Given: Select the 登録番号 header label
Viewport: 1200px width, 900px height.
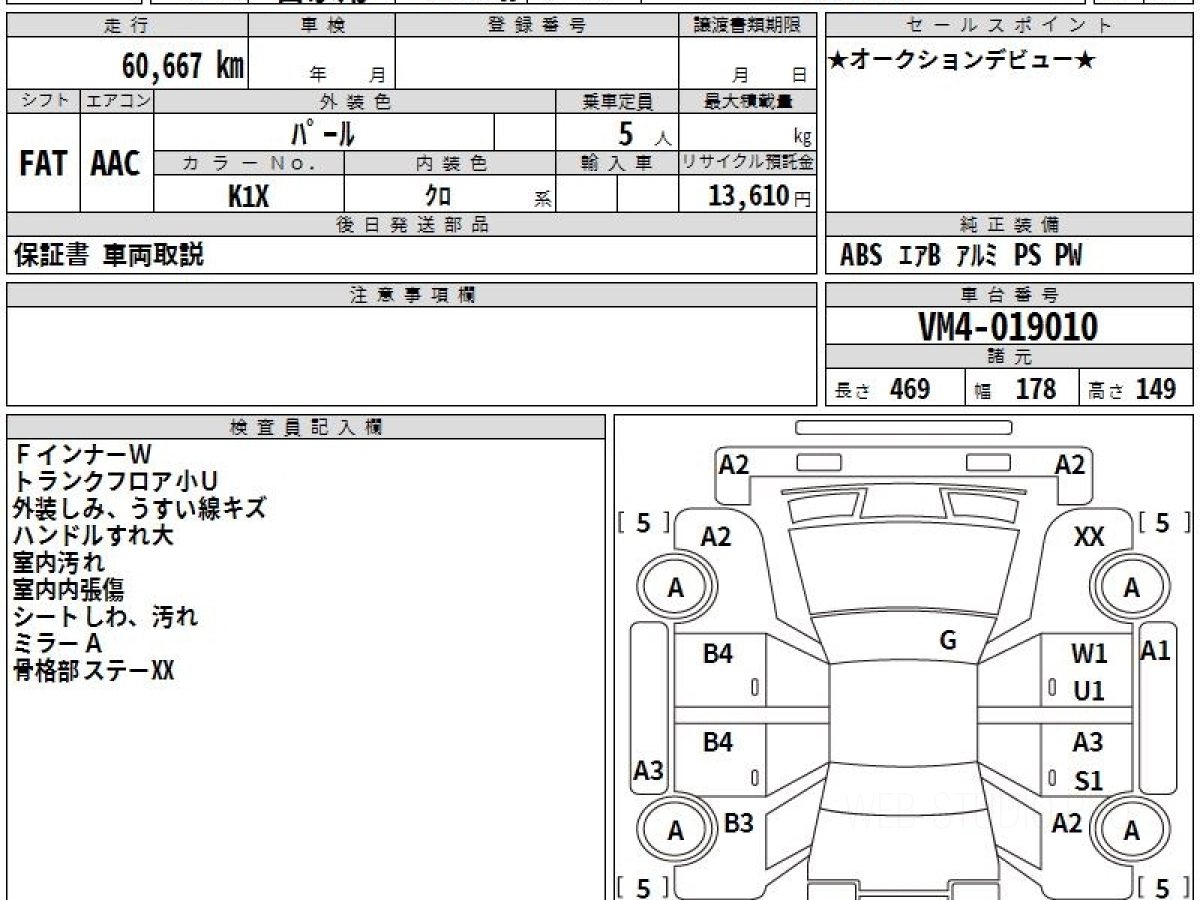Looking at the screenshot, I should (537, 26).
